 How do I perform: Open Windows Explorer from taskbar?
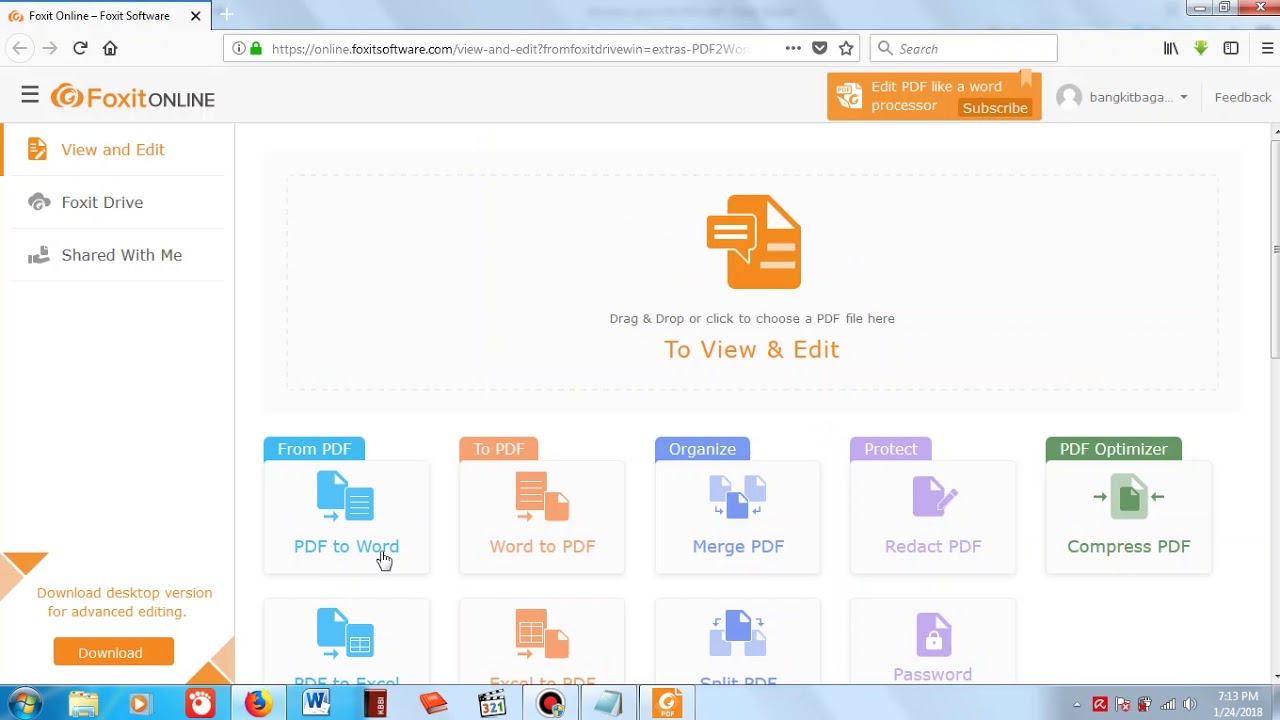point(83,704)
